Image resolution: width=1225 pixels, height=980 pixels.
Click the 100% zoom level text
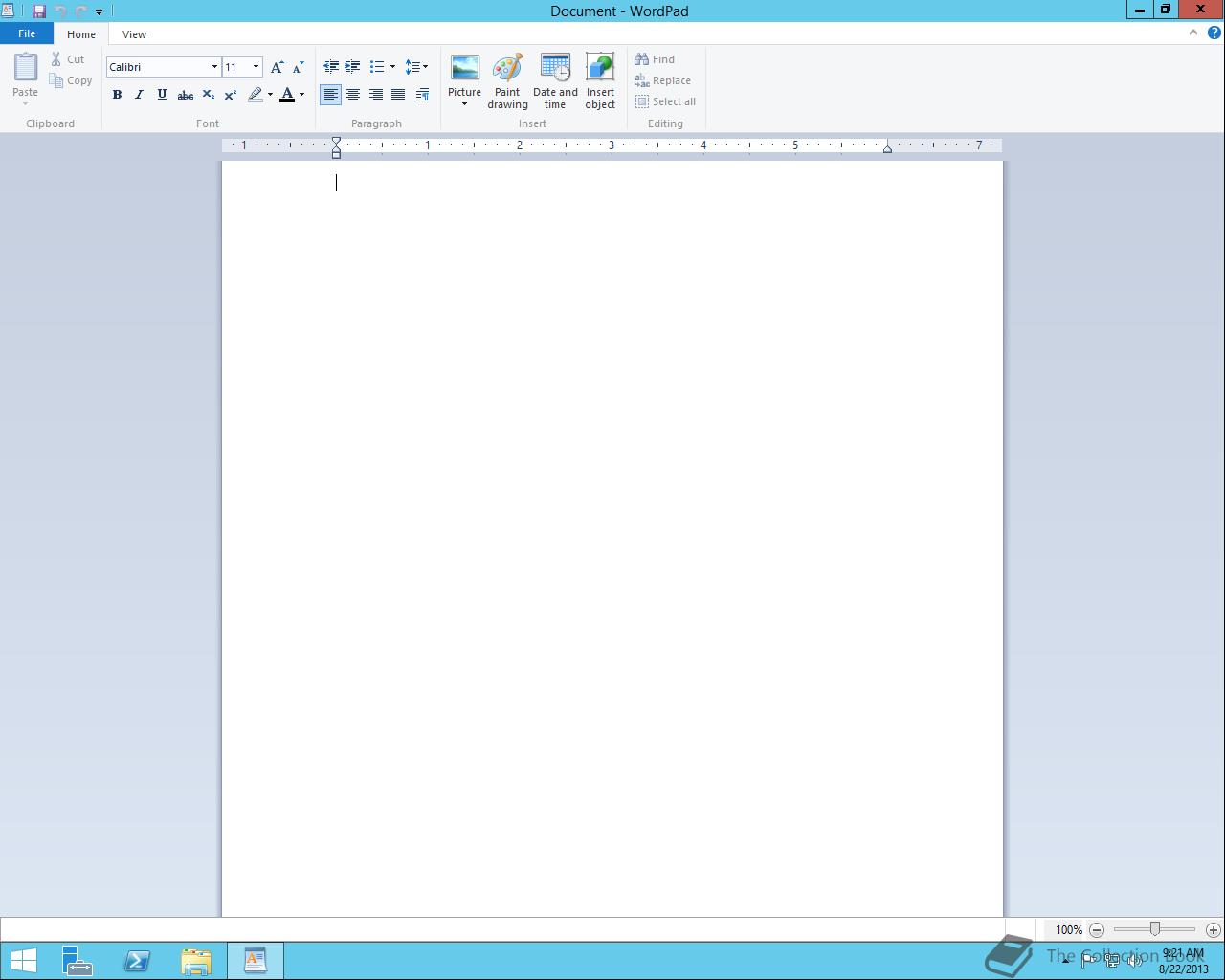[1068, 929]
